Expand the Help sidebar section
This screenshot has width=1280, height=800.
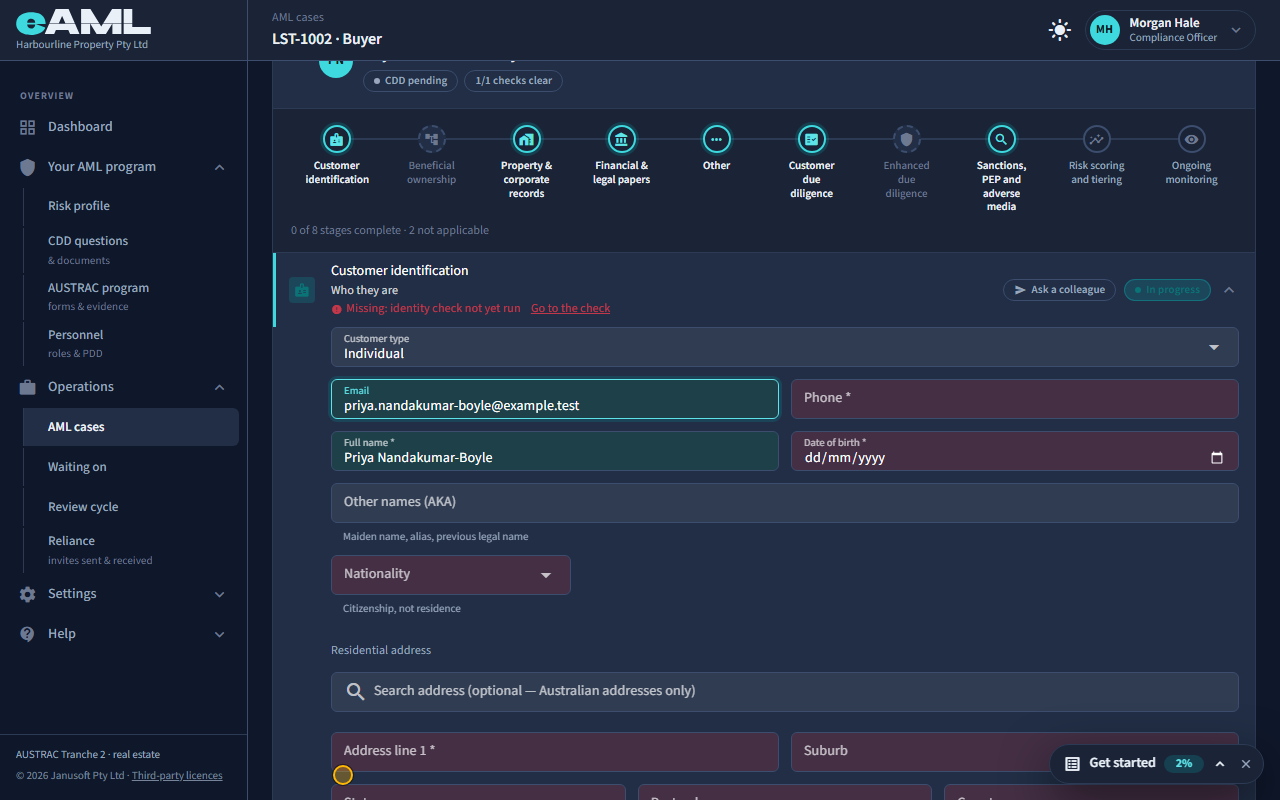[x=220, y=634]
